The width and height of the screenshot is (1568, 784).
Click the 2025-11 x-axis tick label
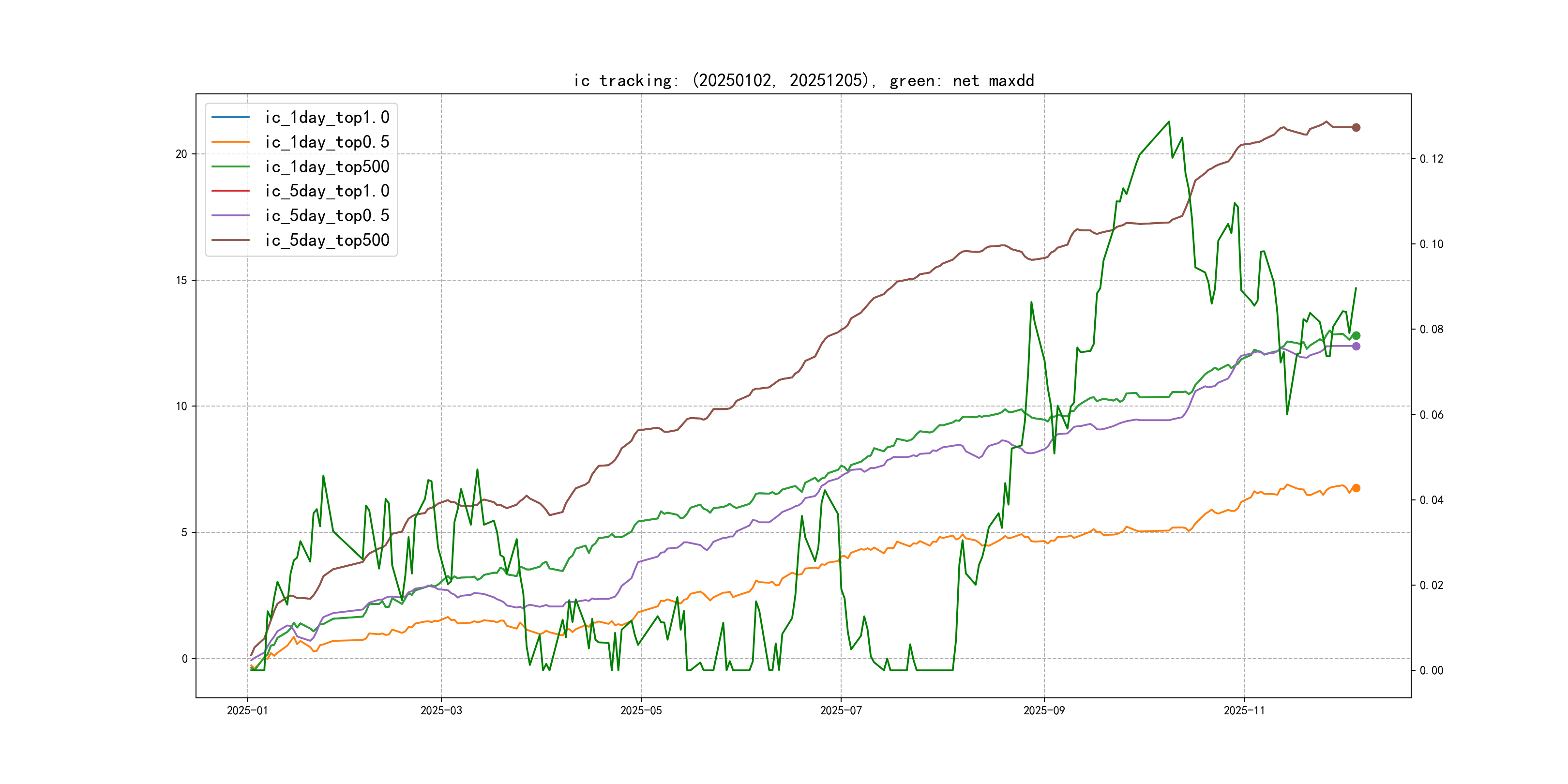point(1244,710)
